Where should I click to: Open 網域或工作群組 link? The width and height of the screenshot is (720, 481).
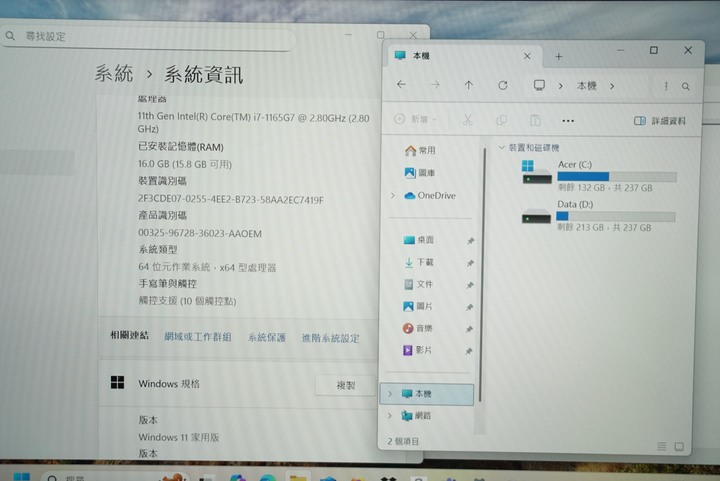click(x=198, y=337)
